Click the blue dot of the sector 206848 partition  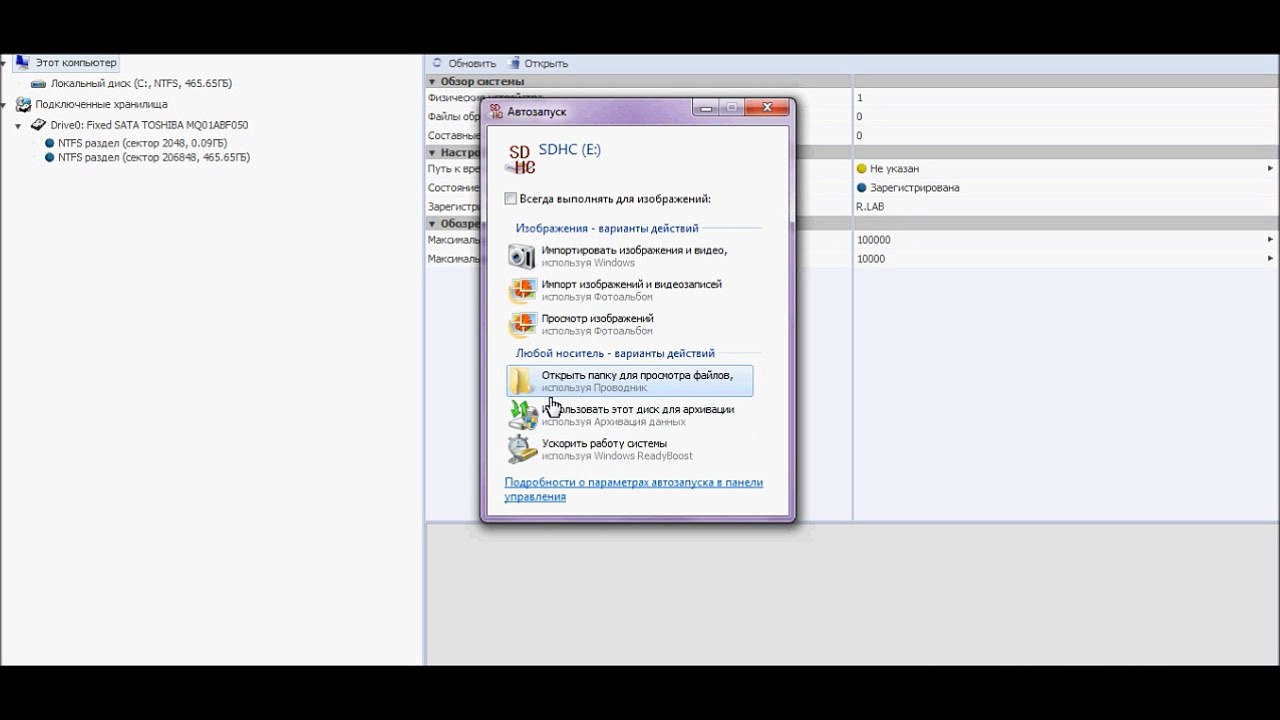pos(49,157)
